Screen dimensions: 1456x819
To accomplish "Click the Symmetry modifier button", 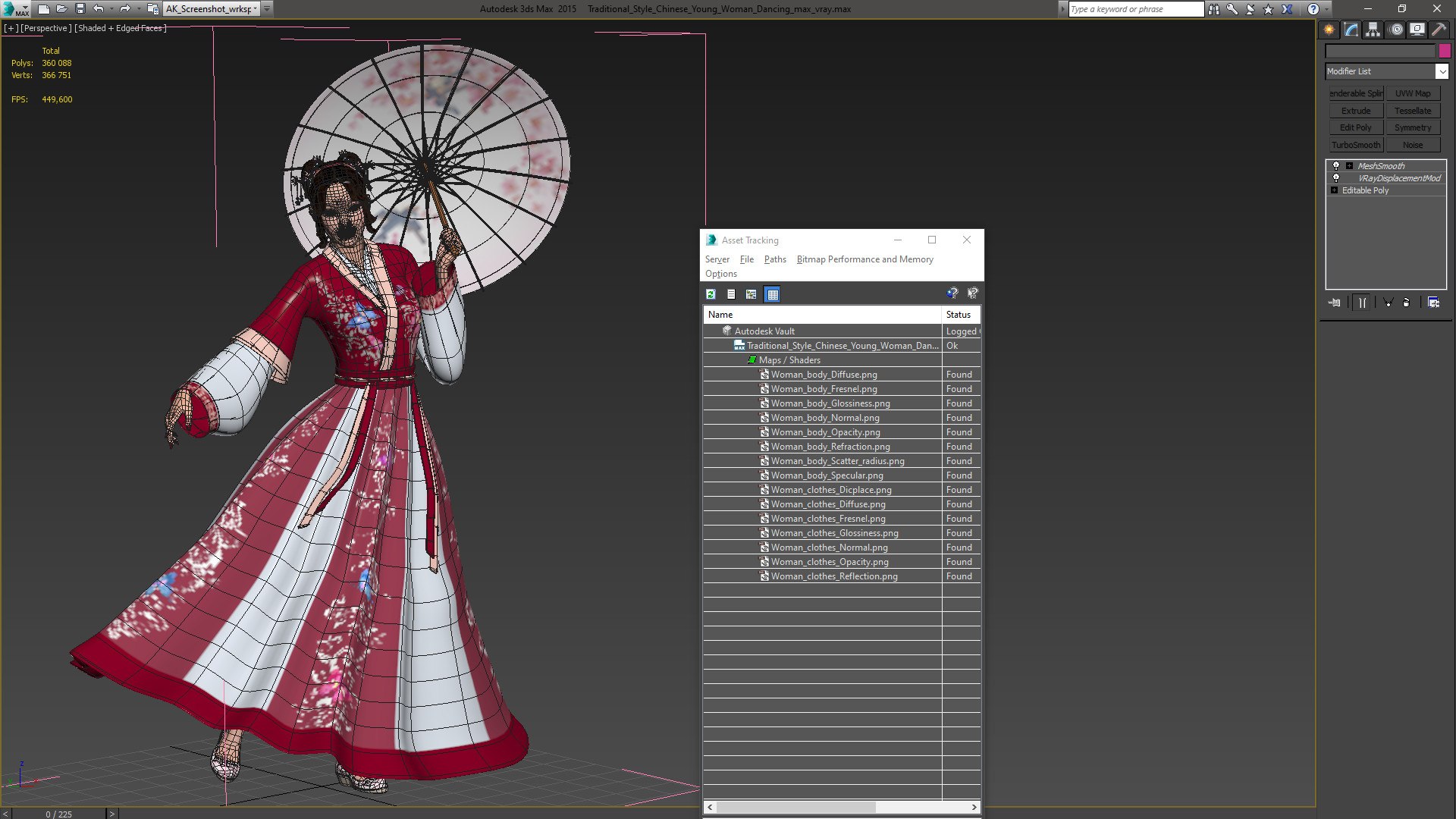I will (1413, 127).
